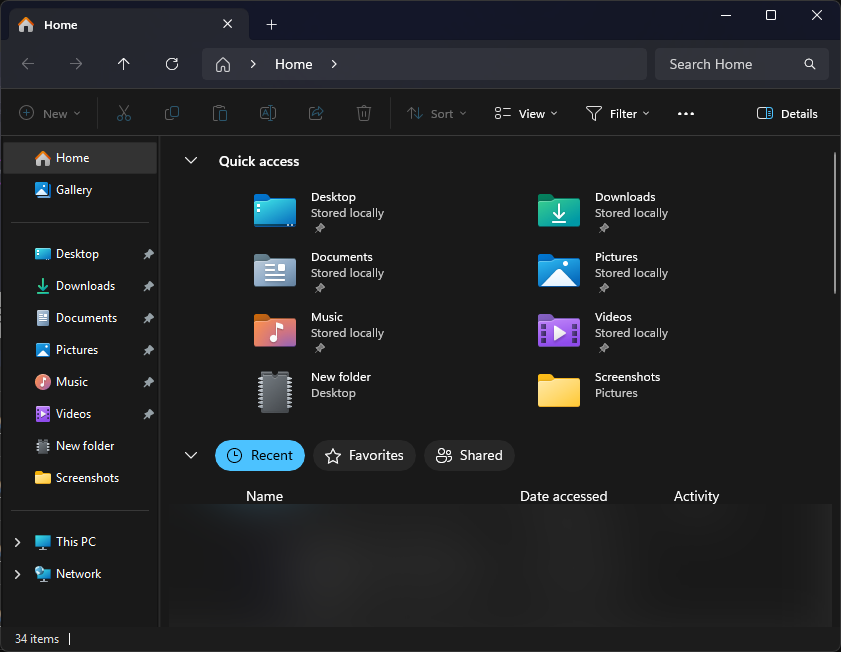Expand This PC in navigation pane
Screen dimensions: 841x652
18,542
